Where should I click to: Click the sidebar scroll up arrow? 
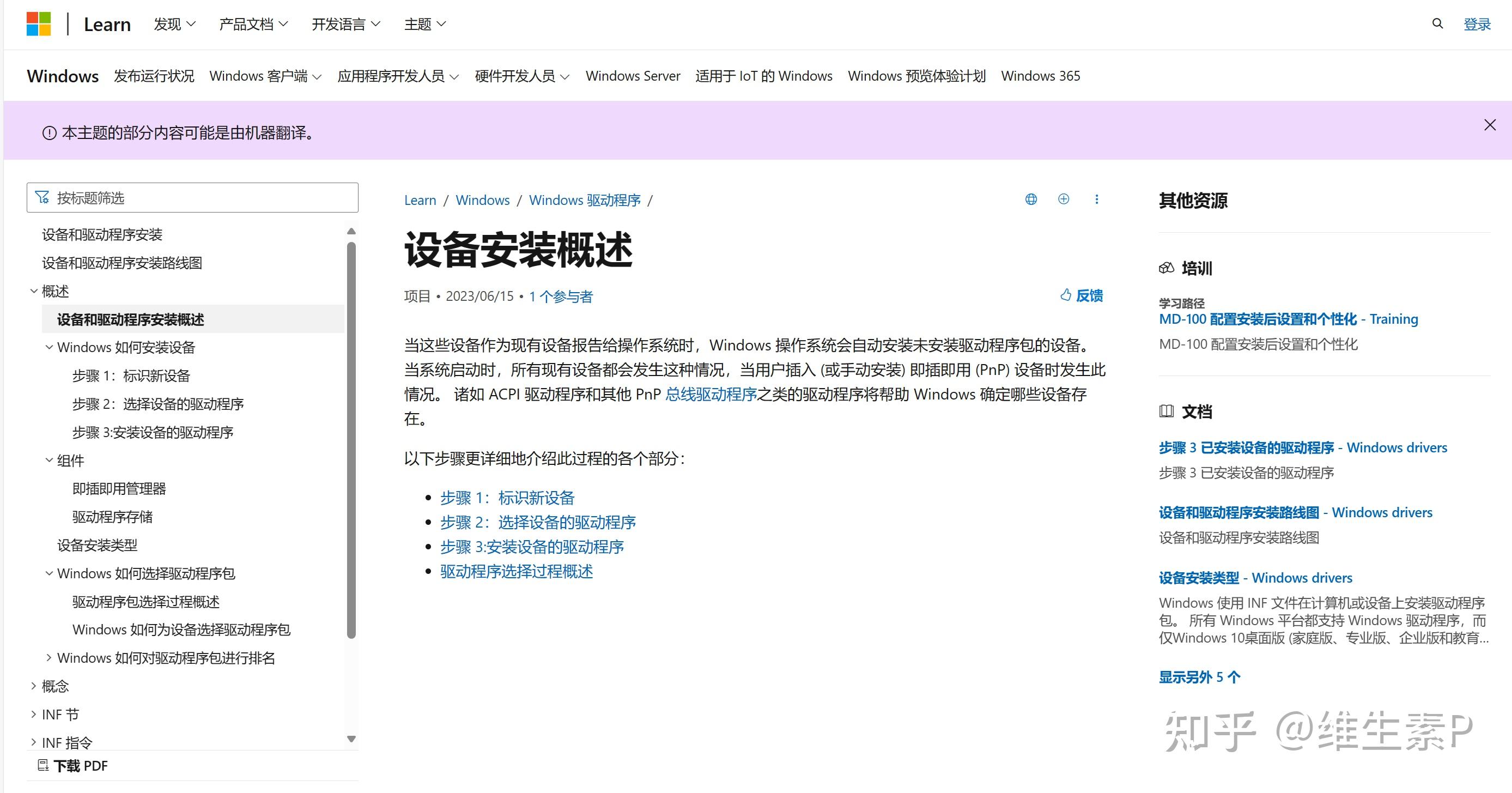(351, 231)
